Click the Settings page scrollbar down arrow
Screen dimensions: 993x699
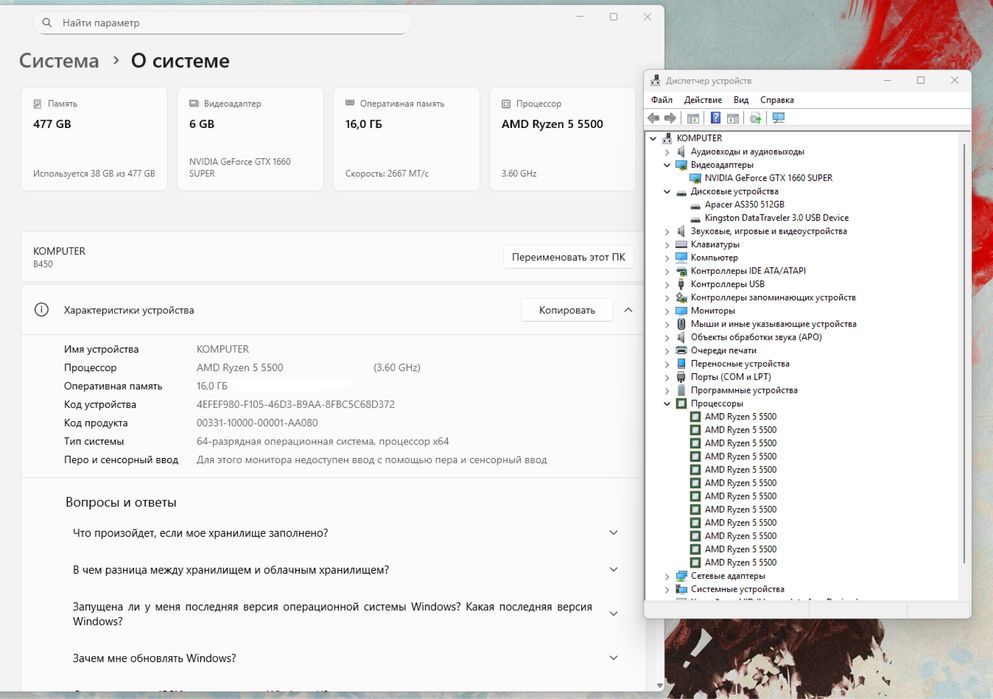(x=659, y=686)
